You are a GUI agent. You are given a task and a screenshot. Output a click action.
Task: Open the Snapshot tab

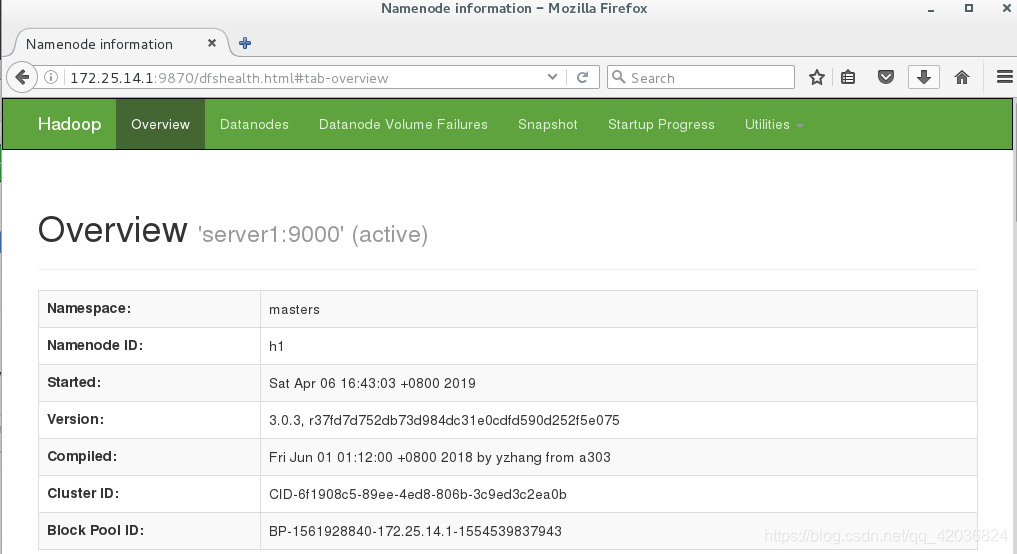(x=547, y=125)
